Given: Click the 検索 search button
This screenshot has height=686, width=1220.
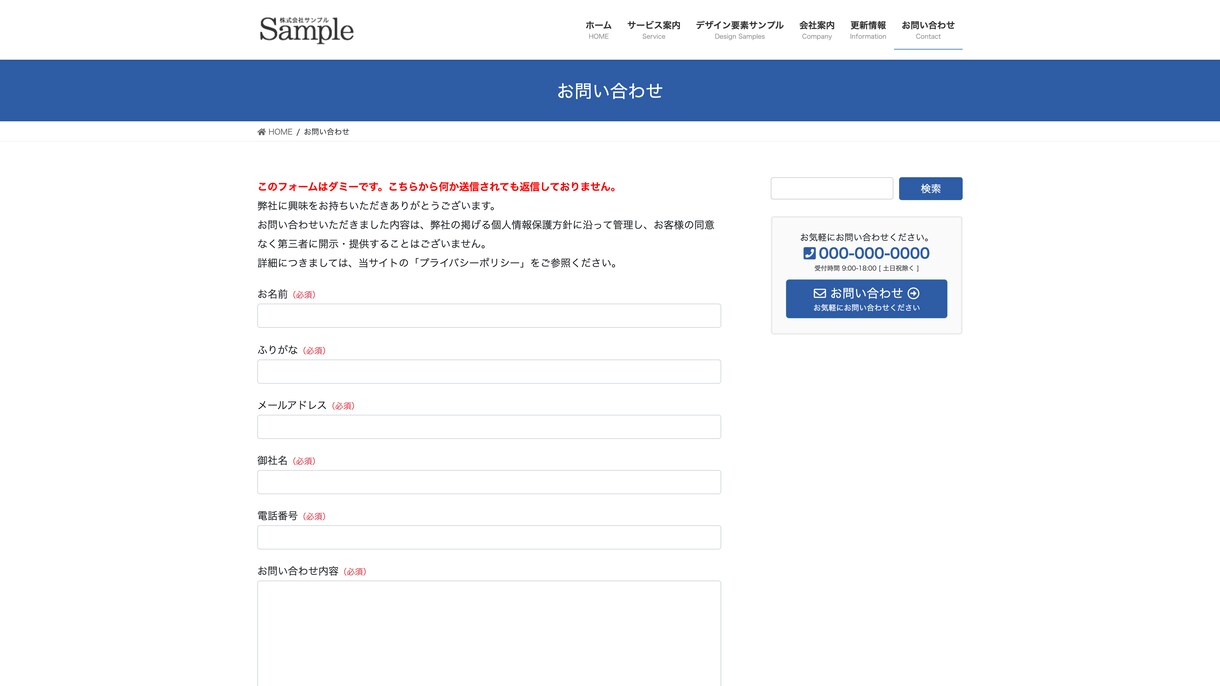Looking at the screenshot, I should coord(931,188).
